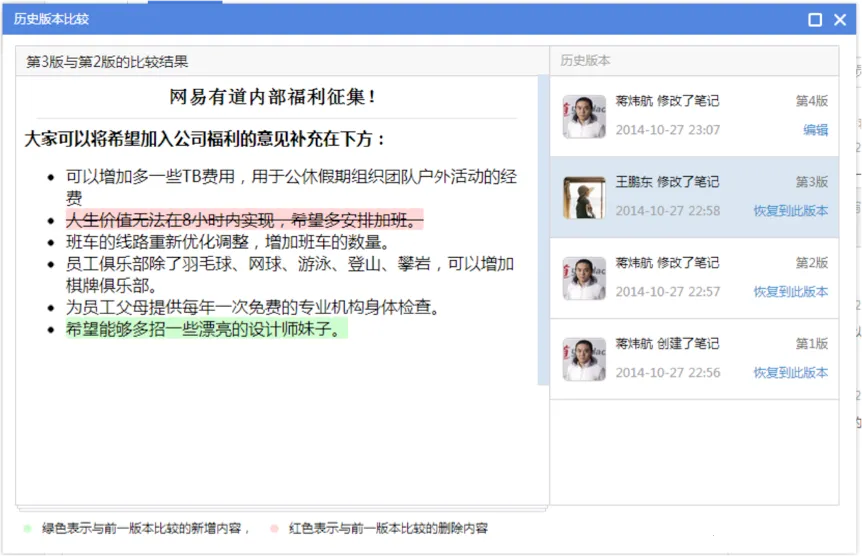Image resolution: width=862 pixels, height=556 pixels.
Task: Select 蒋炜航 修改了笔记 2014-10-27 22:57 entry
Action: tap(694, 278)
